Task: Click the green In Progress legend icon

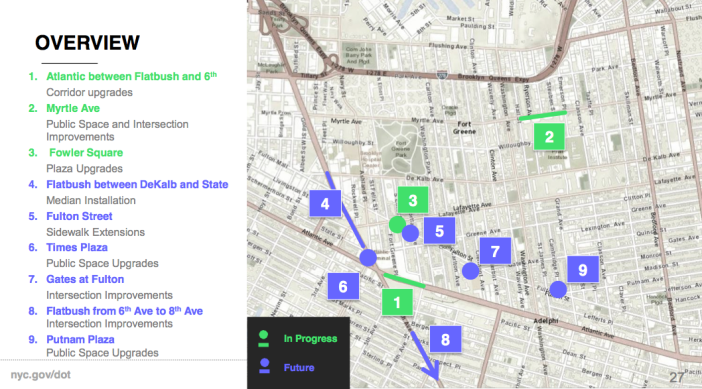Action: pos(264,338)
